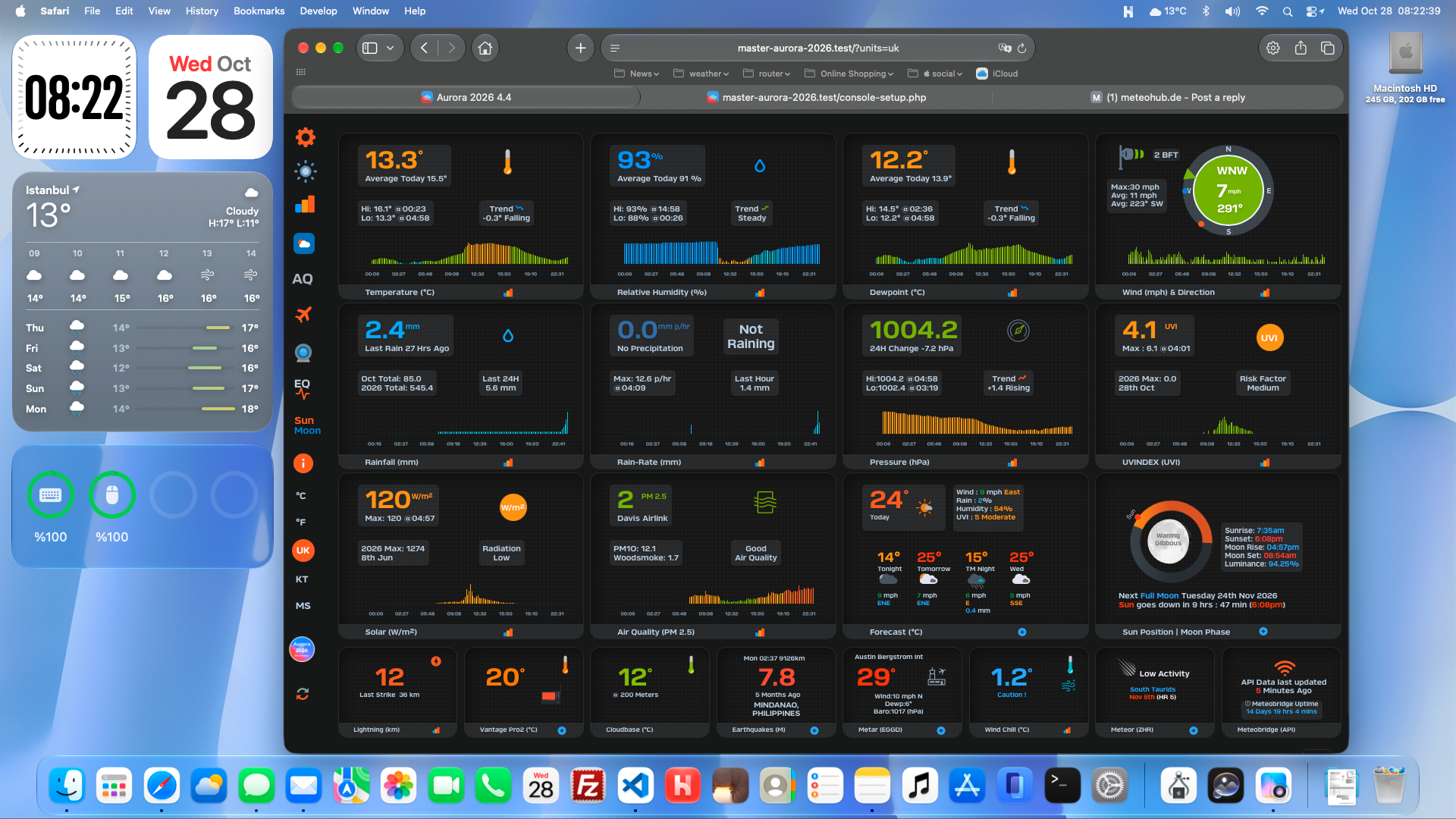Switch to the Aurora 2026 4.4 tab

tap(466, 97)
